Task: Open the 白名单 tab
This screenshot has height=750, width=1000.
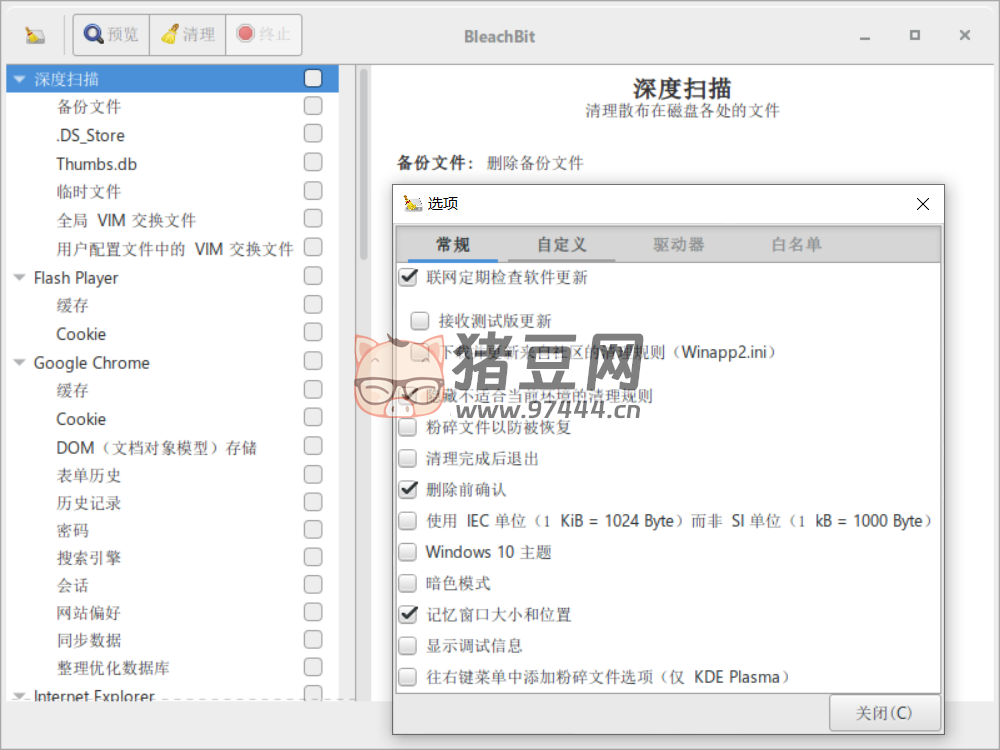Action: click(796, 245)
